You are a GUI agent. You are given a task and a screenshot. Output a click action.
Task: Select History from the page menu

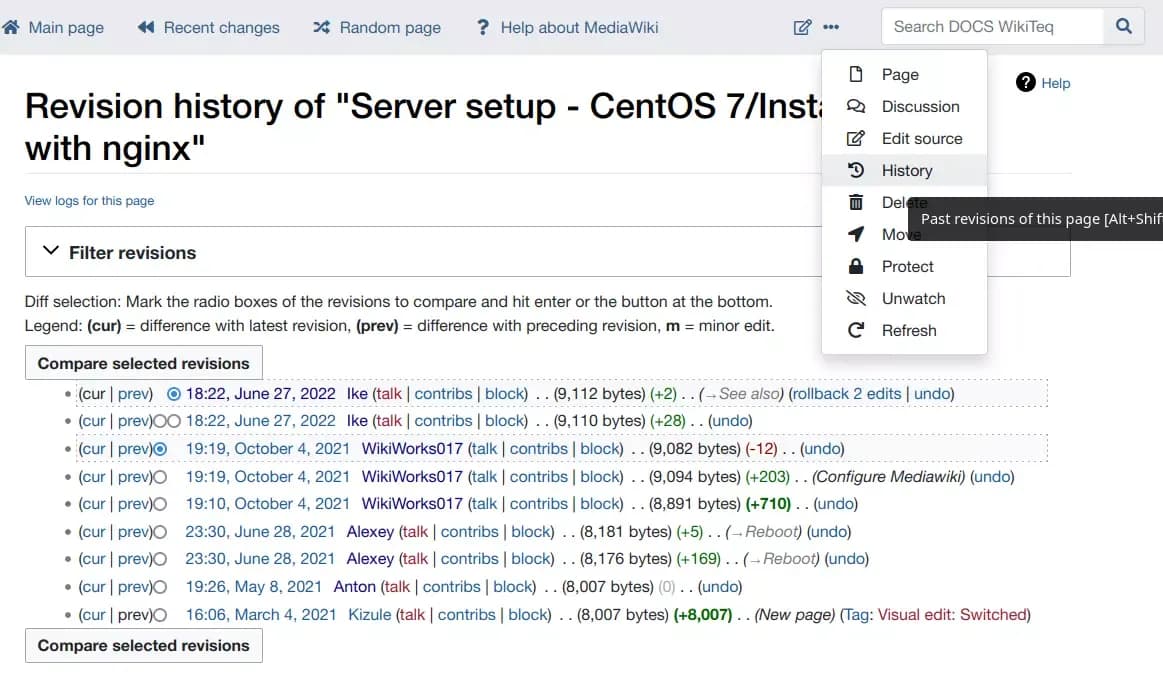(905, 170)
